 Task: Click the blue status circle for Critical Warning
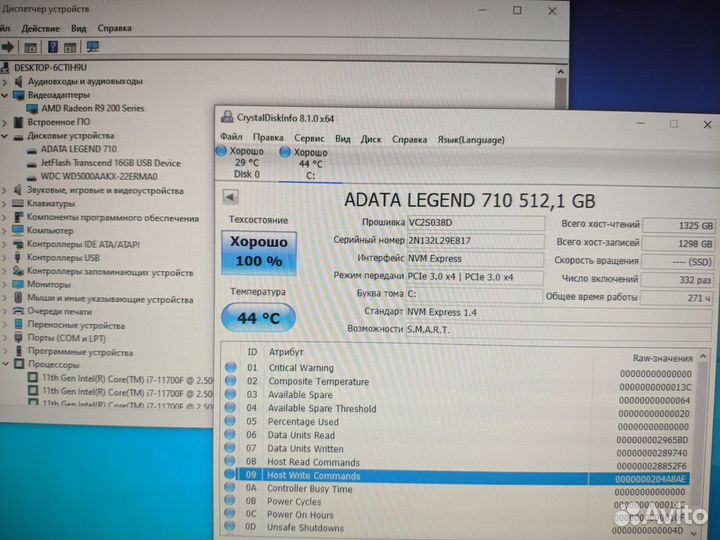coord(229,368)
